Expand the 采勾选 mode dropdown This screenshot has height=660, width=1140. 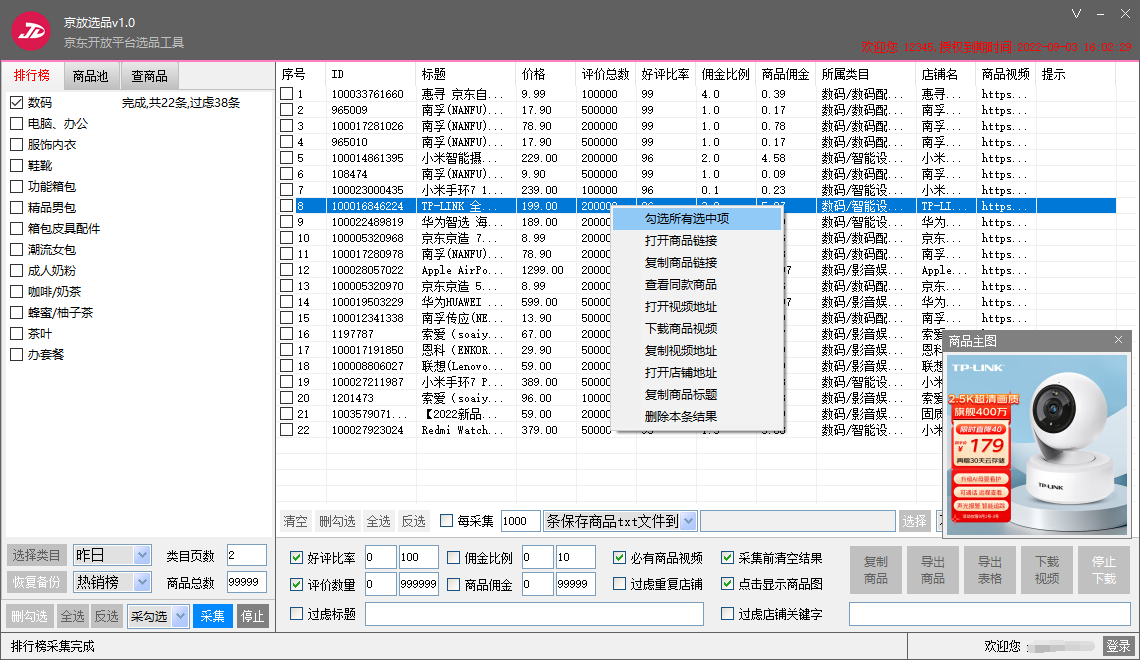pos(181,616)
